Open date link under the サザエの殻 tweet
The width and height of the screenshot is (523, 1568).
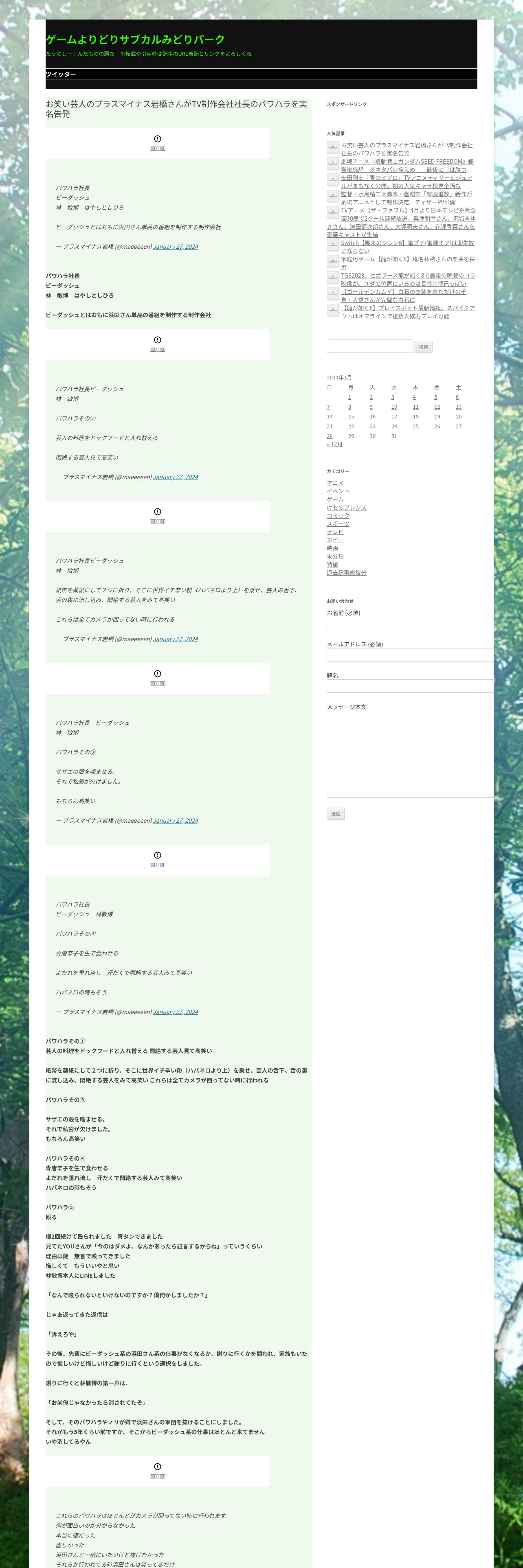pos(175,821)
